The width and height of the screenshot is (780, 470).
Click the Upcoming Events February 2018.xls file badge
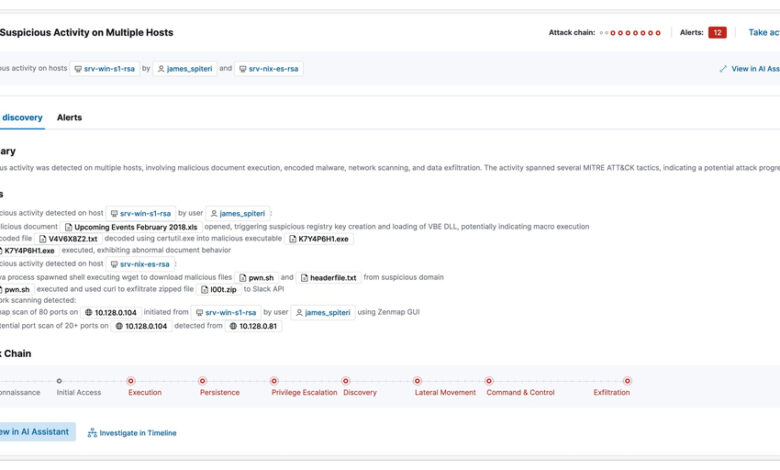[130, 227]
